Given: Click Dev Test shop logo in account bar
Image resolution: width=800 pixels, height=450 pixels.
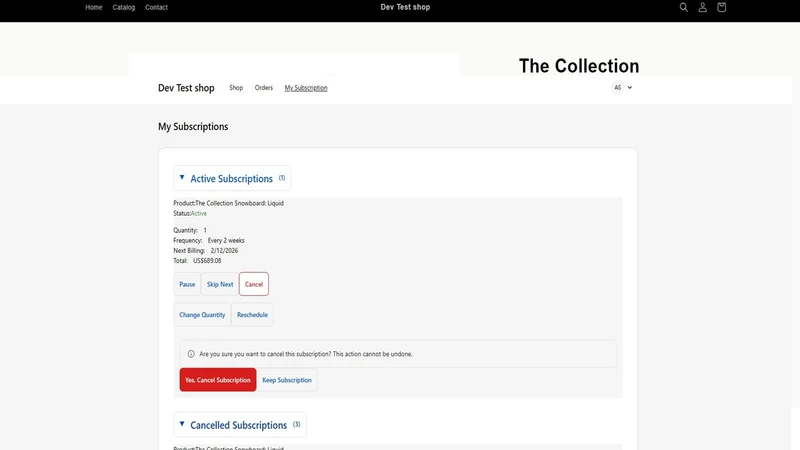Looking at the screenshot, I should tap(186, 88).
